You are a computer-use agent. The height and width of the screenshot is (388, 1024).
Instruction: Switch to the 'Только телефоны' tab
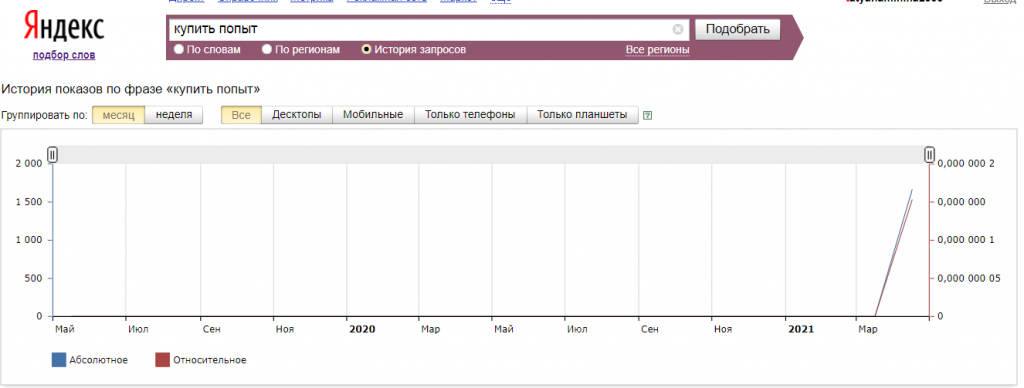470,115
